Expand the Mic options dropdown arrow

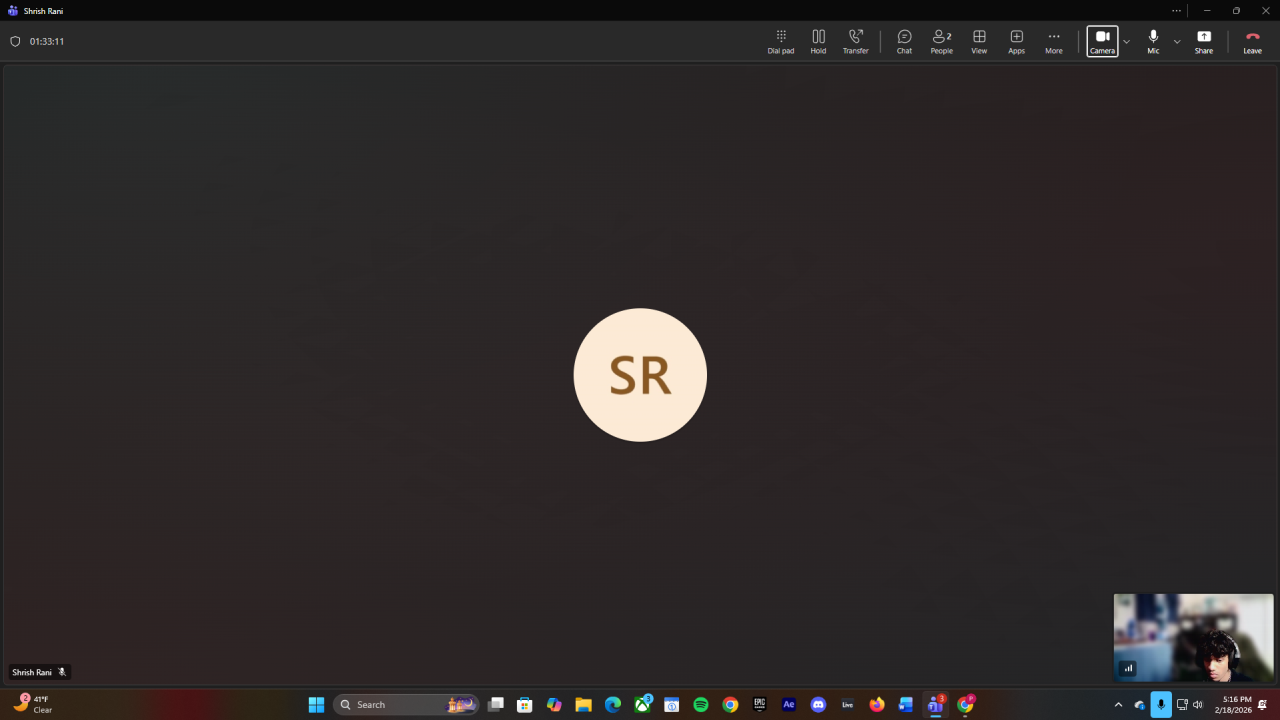pos(1177,42)
